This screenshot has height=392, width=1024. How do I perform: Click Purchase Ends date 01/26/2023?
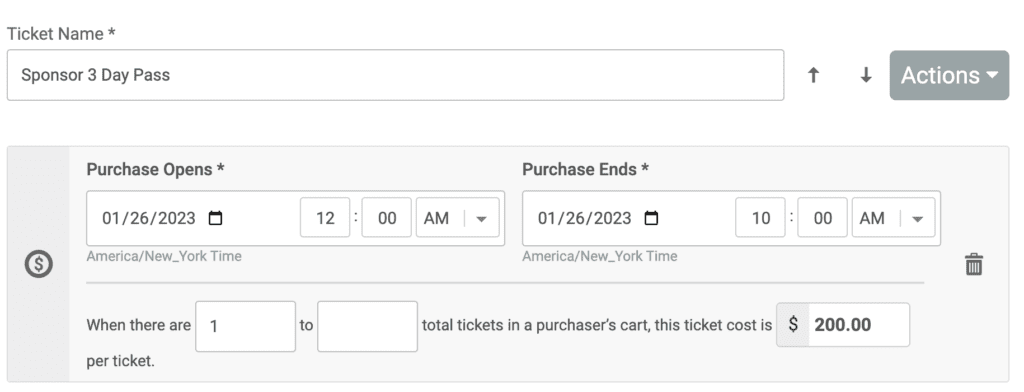584,218
